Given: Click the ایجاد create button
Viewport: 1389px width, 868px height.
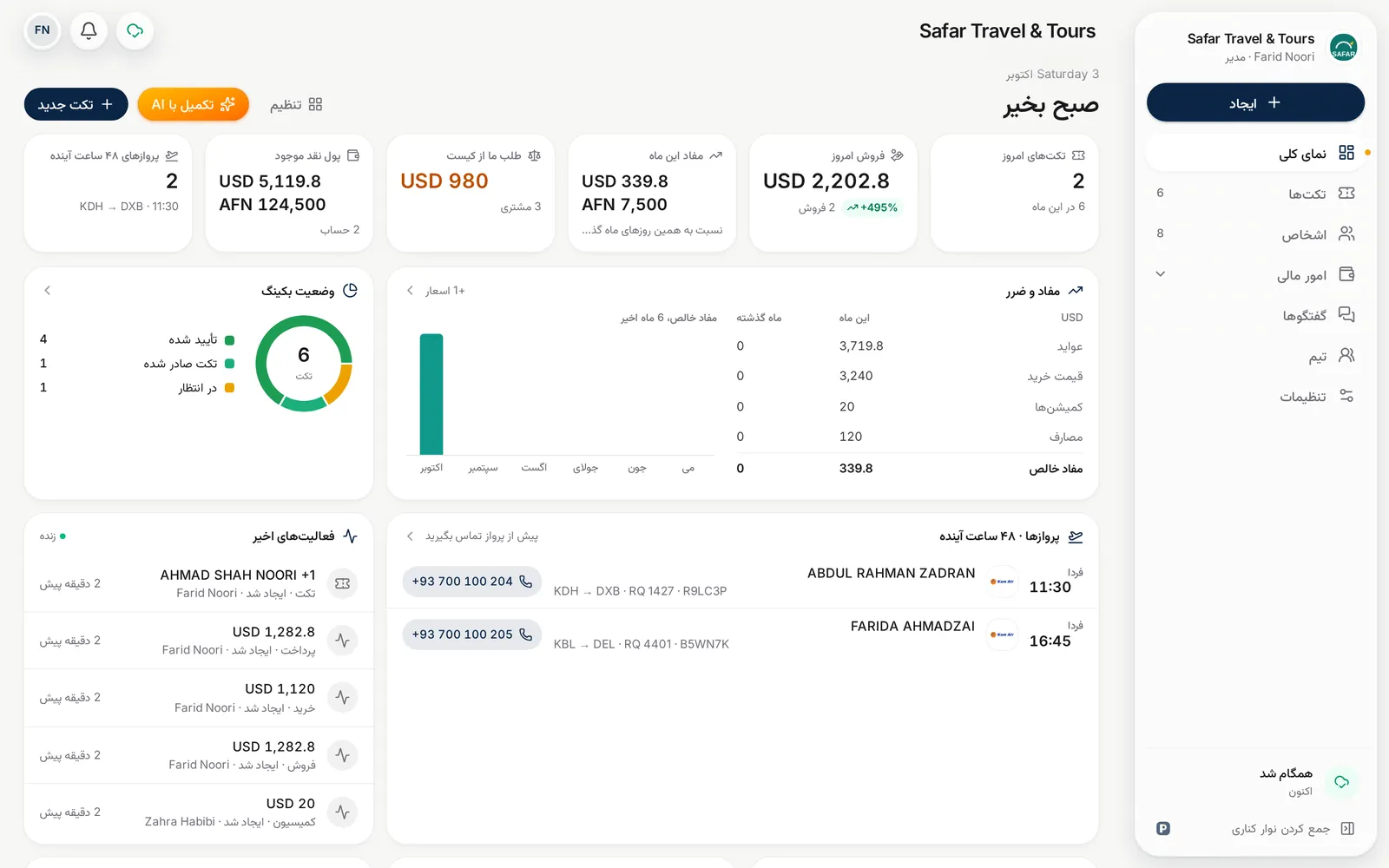Looking at the screenshot, I should (1255, 103).
